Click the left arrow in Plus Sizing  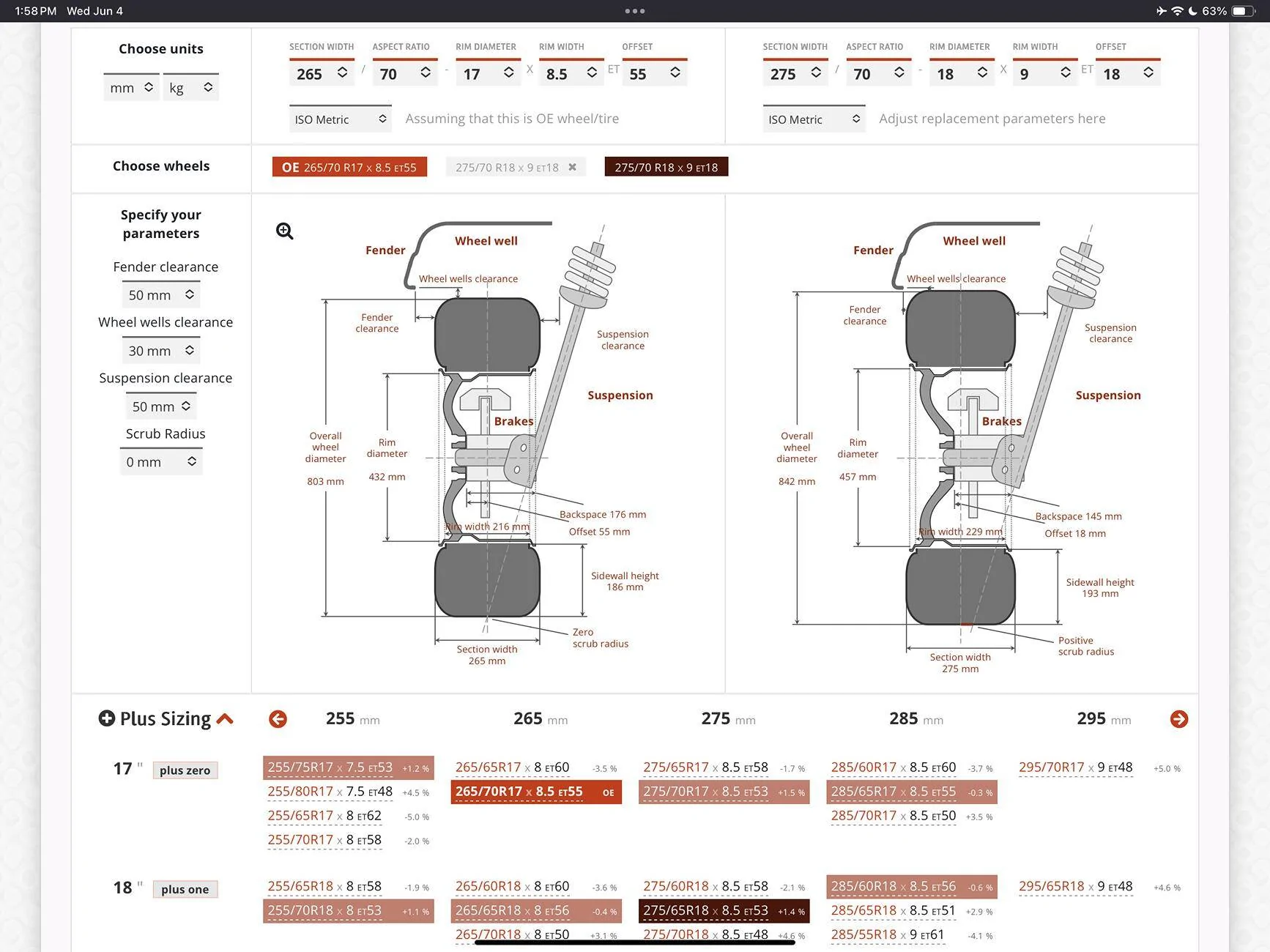coord(278,719)
